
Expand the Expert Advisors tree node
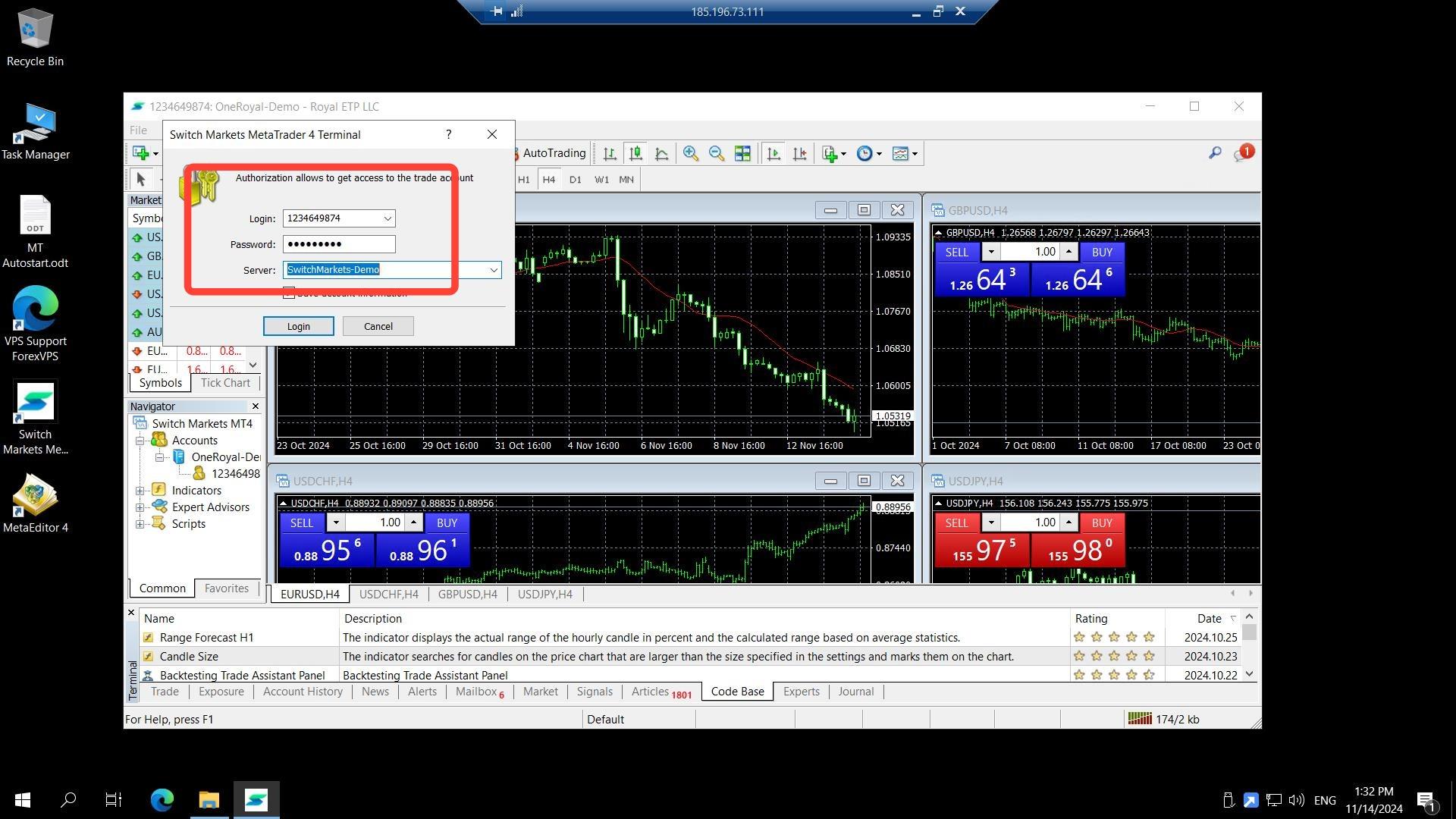click(140, 507)
